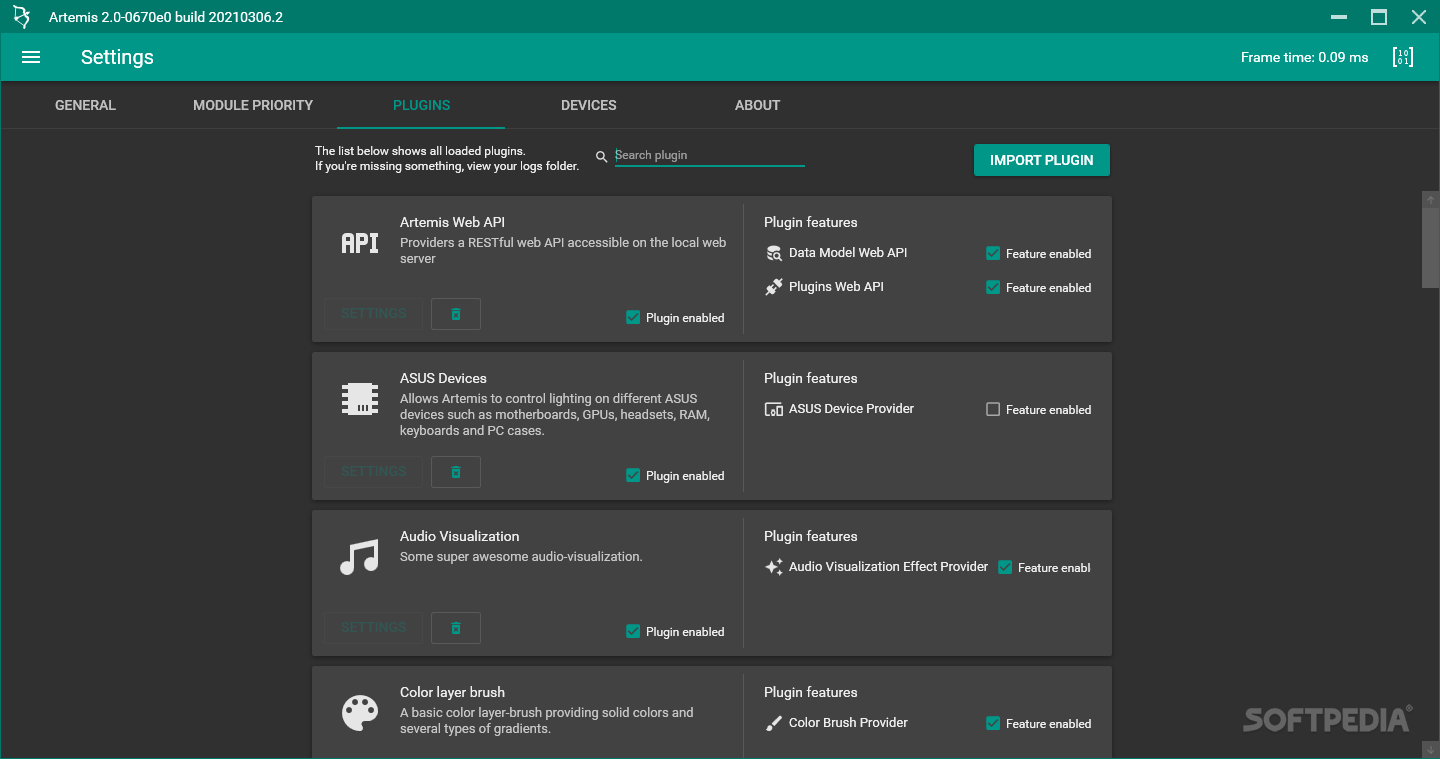Click the Color layer brush palette icon
Screen dimensions: 1440x759
tap(360, 713)
